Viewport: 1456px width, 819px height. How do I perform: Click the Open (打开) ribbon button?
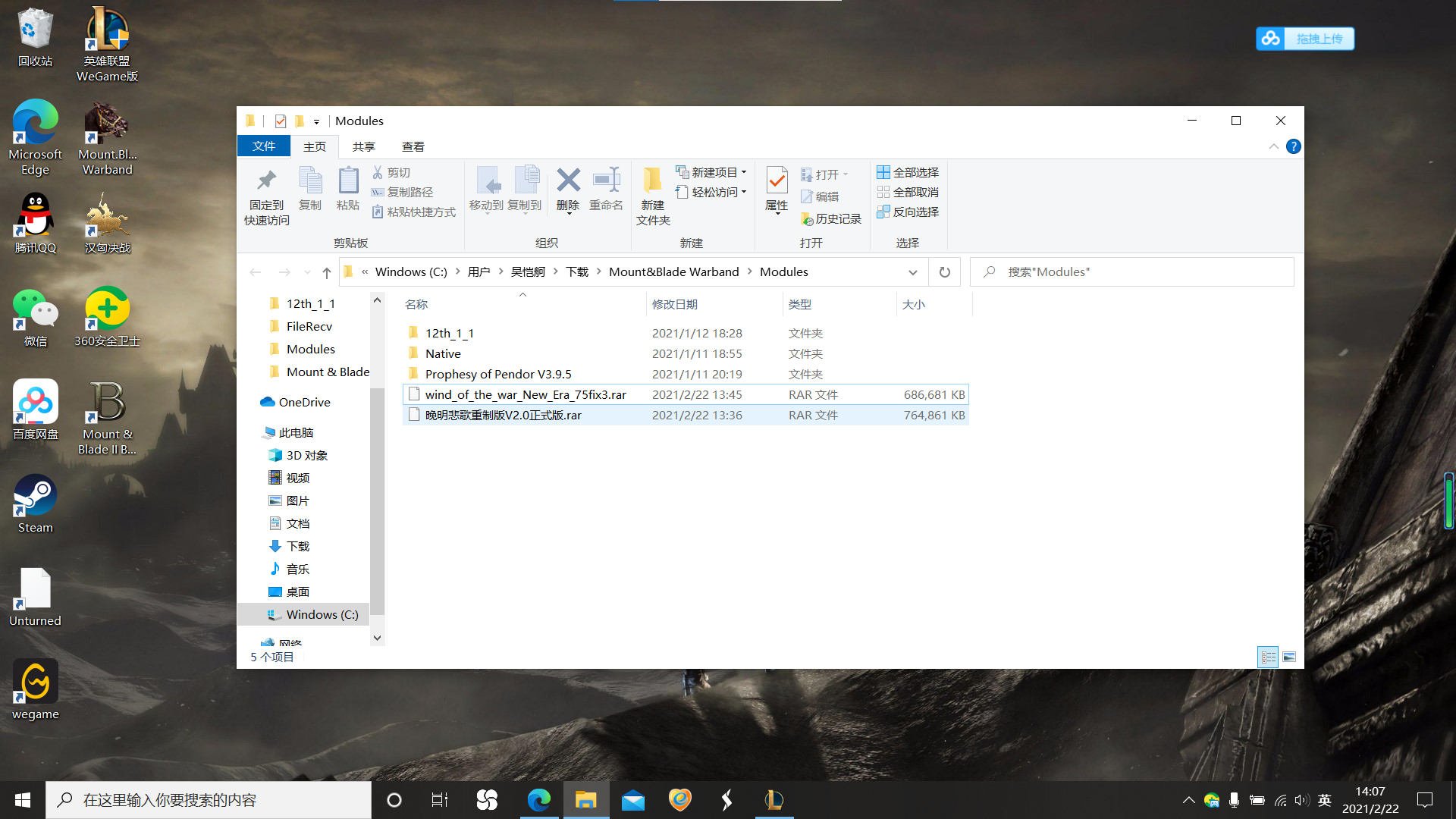click(x=824, y=174)
